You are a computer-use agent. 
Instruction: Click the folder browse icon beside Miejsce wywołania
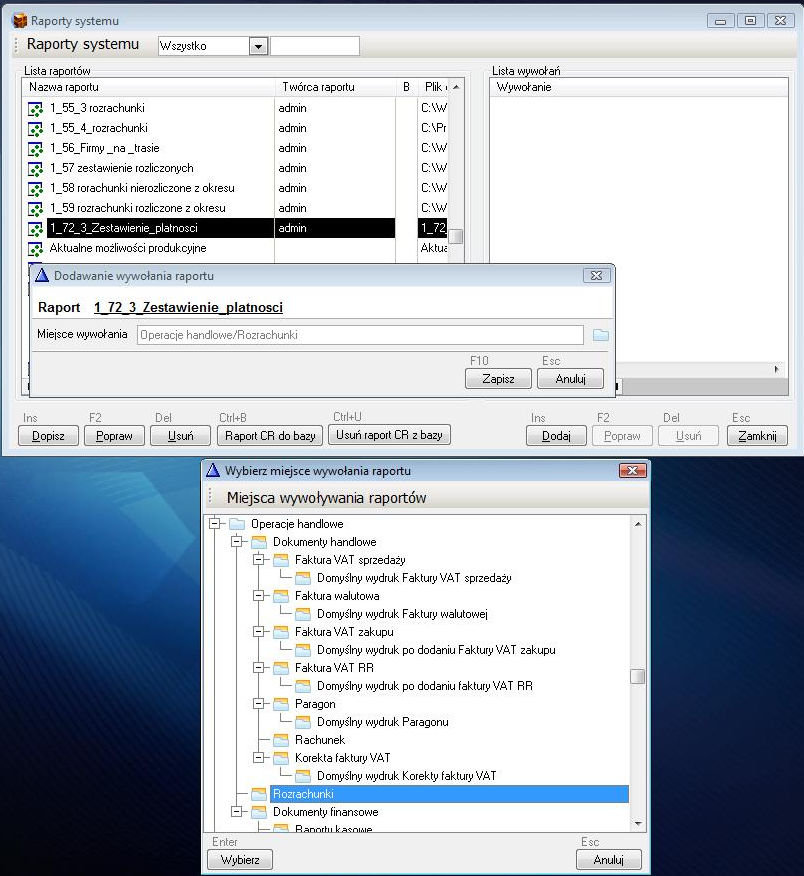point(600,335)
